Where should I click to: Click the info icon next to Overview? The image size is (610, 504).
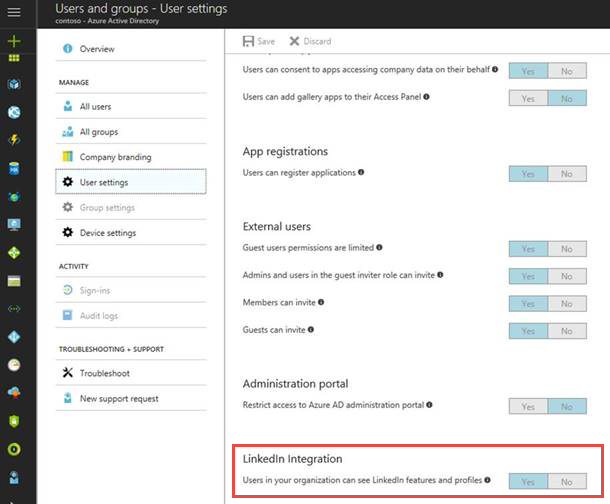pos(68,49)
